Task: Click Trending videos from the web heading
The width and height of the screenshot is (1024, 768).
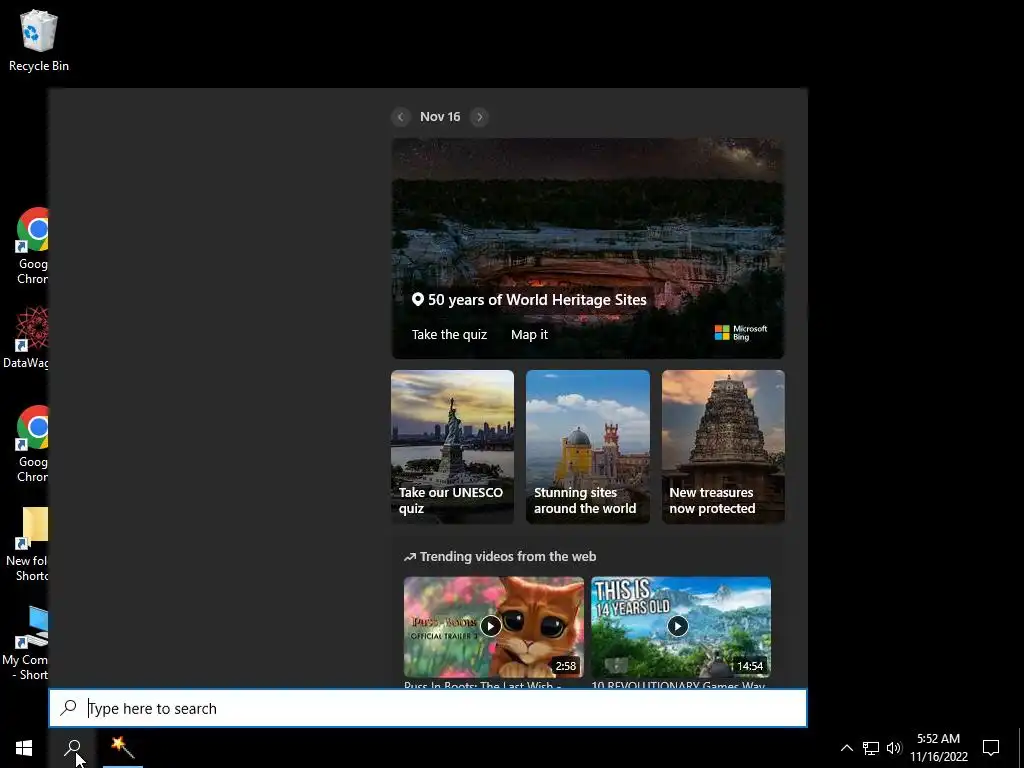Action: pyautogui.click(x=507, y=556)
